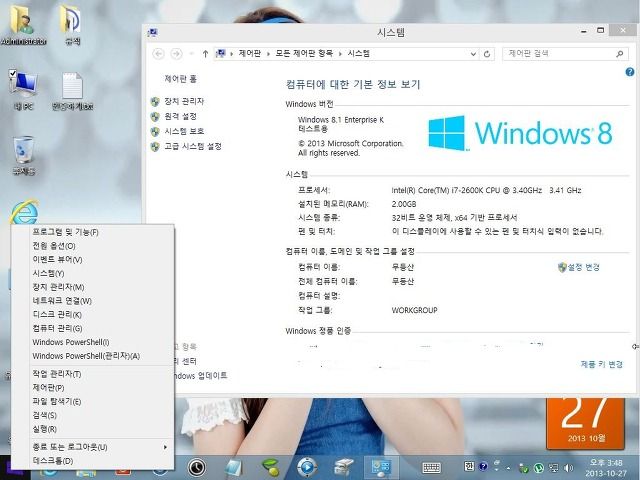Click 제품 키 변경 link
This screenshot has height=480, width=640.
(602, 364)
